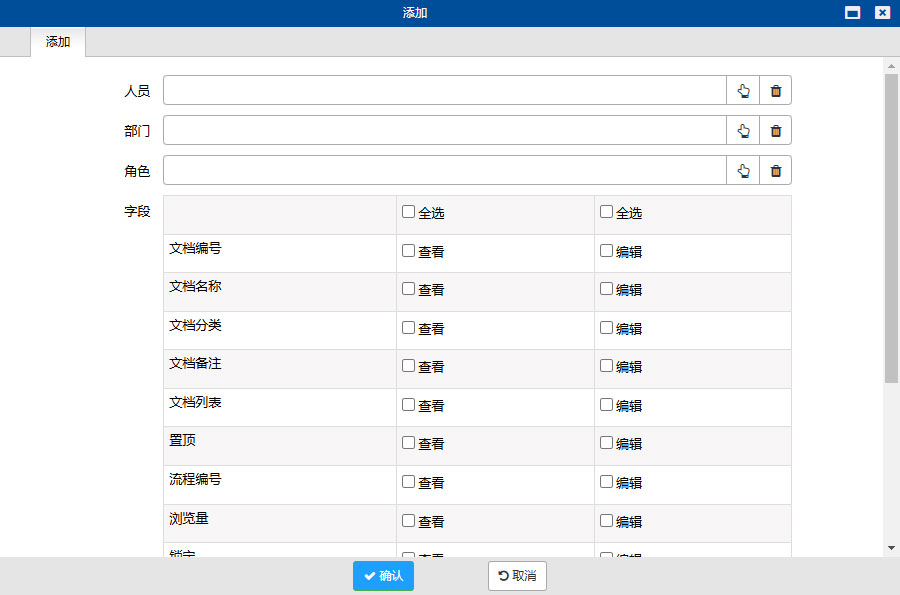The image size is (900, 595).
Task: Delete 部门 selection with trash icon
Action: [x=775, y=131]
